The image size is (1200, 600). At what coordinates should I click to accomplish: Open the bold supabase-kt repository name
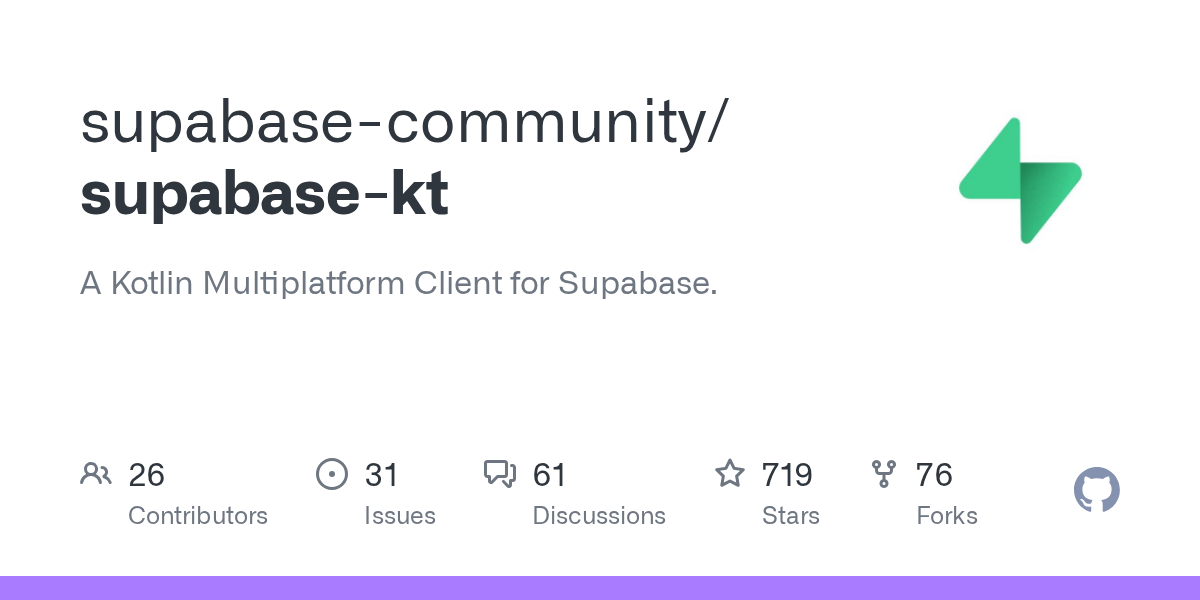click(265, 194)
